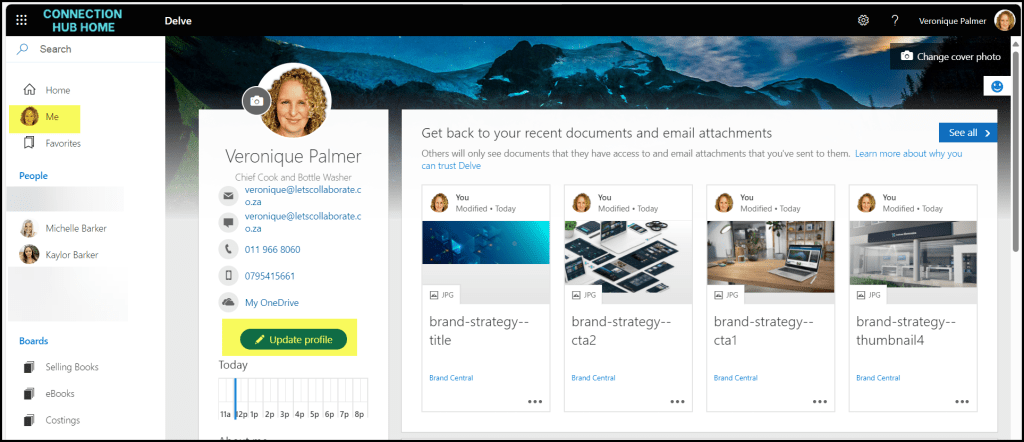Click the Home icon in sidebar
The height and width of the screenshot is (442, 1024).
[x=29, y=90]
